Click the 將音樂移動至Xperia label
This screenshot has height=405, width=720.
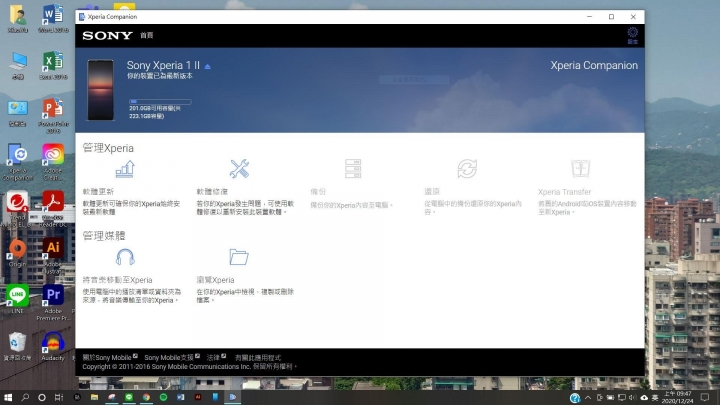tap(117, 280)
